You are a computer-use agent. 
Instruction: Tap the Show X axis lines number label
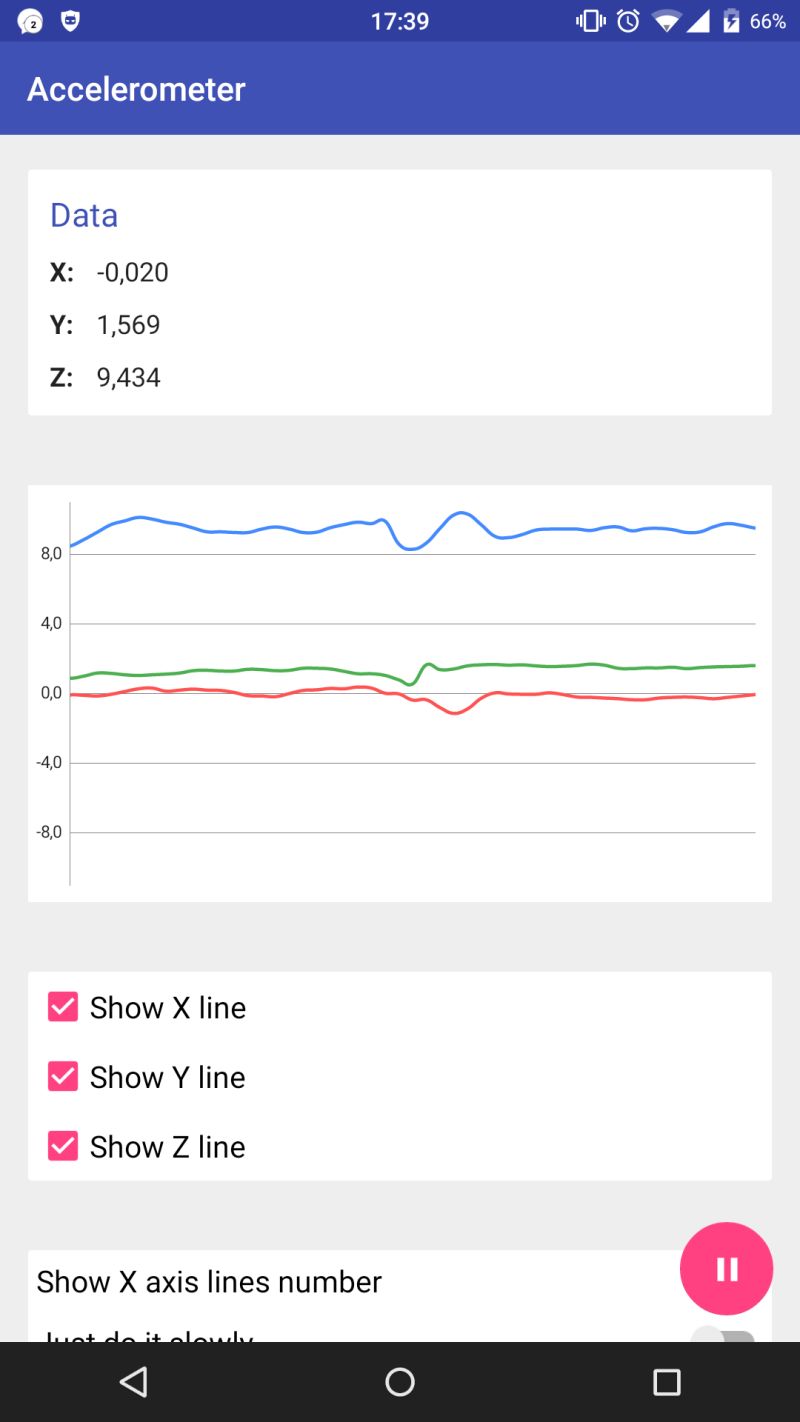[209, 1282]
